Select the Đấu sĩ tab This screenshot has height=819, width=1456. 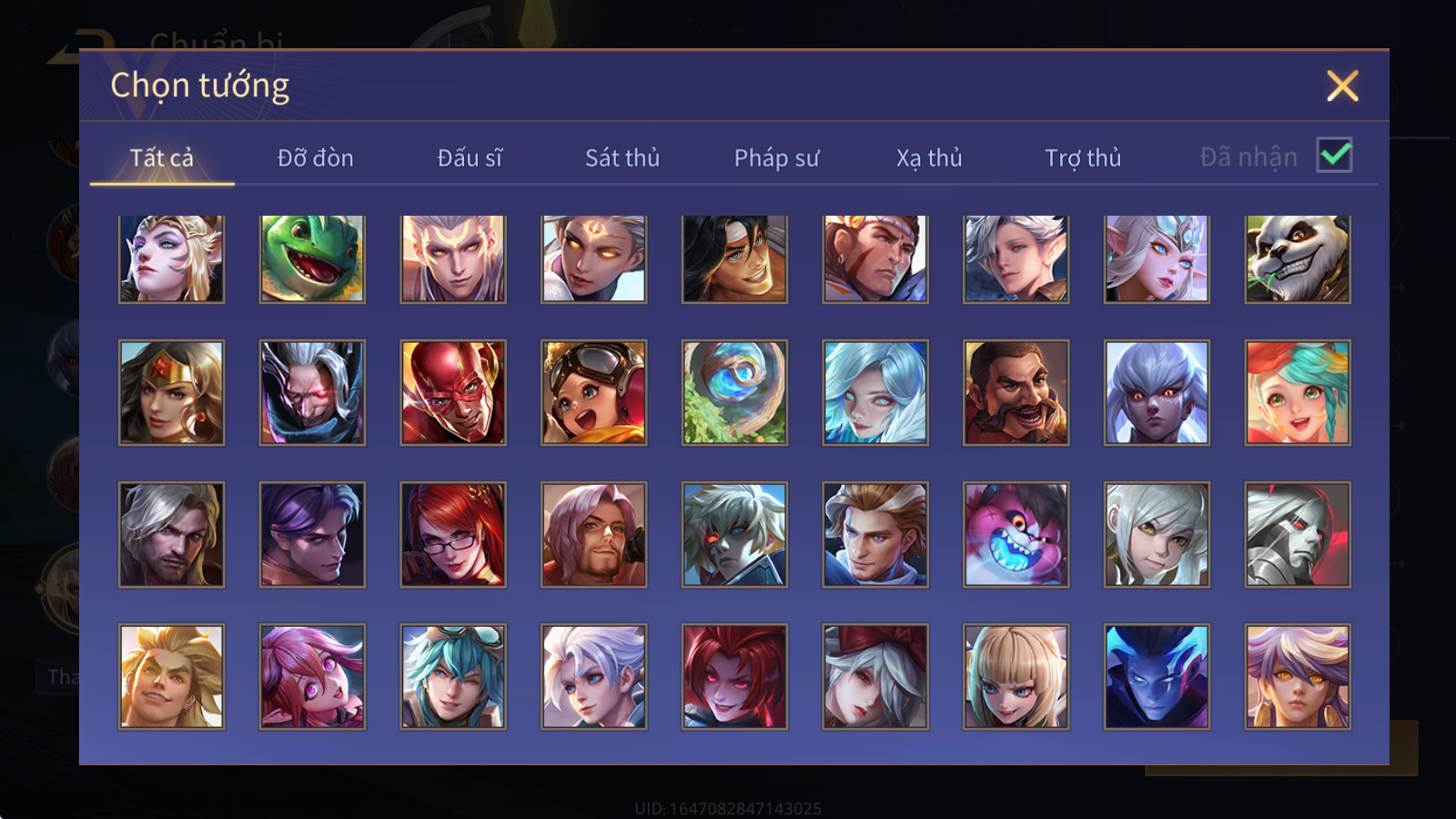pyautogui.click(x=470, y=158)
